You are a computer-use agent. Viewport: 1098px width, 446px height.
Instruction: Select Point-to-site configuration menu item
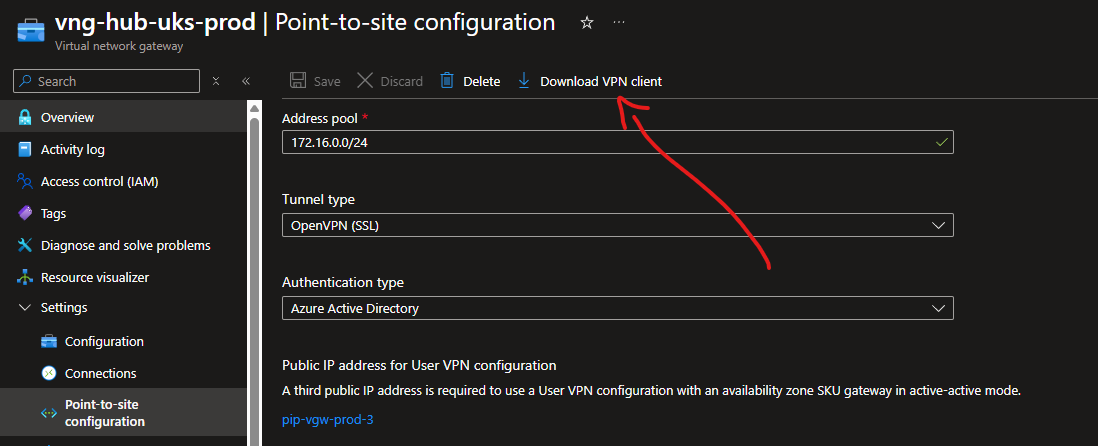click(x=123, y=413)
